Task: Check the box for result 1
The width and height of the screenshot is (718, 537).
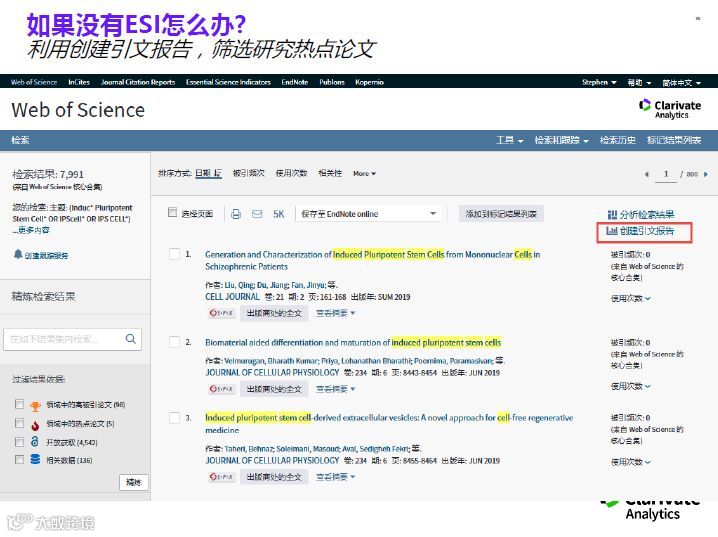Action: pyautogui.click(x=174, y=254)
